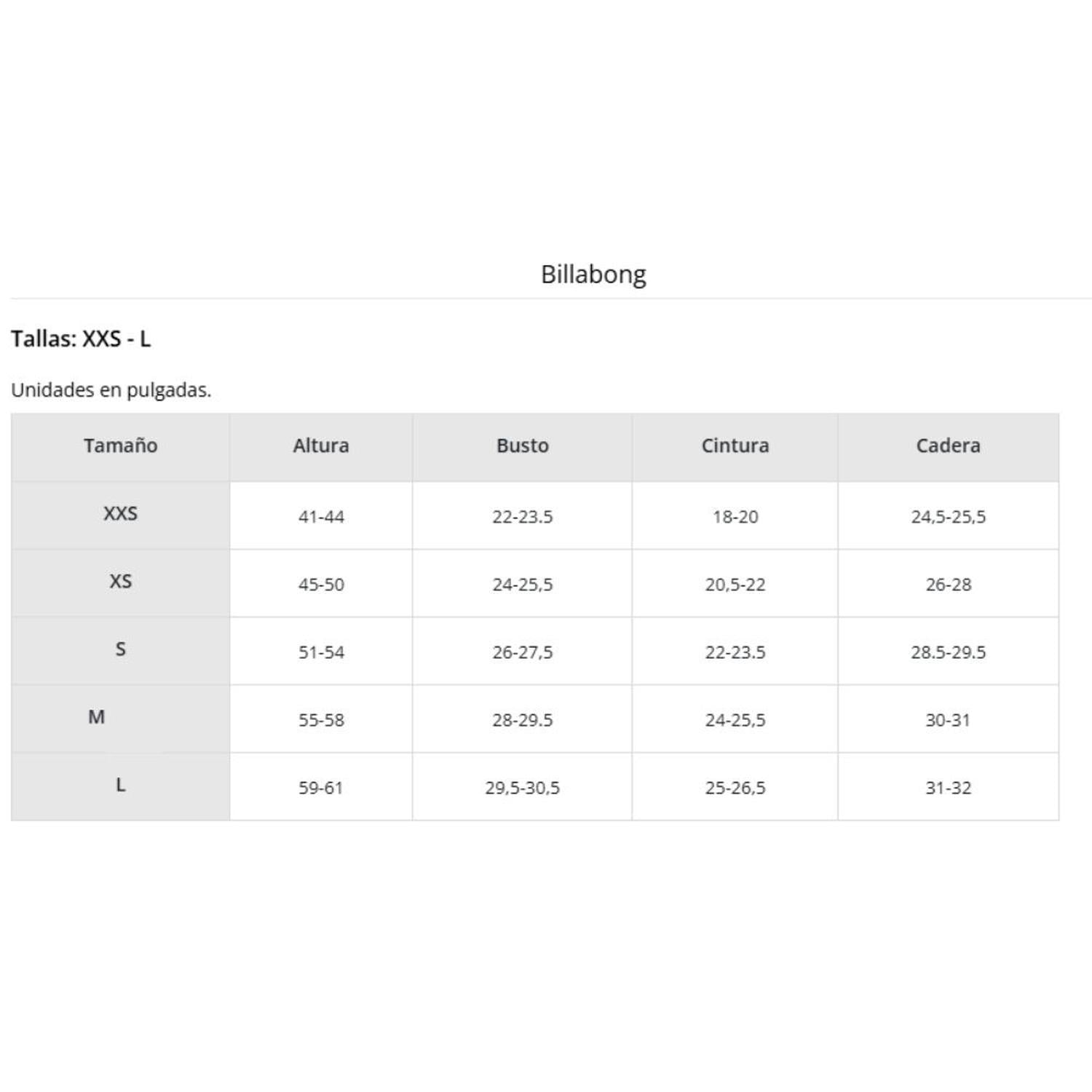Click the 24-25,5 bust cell
The width and height of the screenshot is (1092, 1092).
[523, 585]
